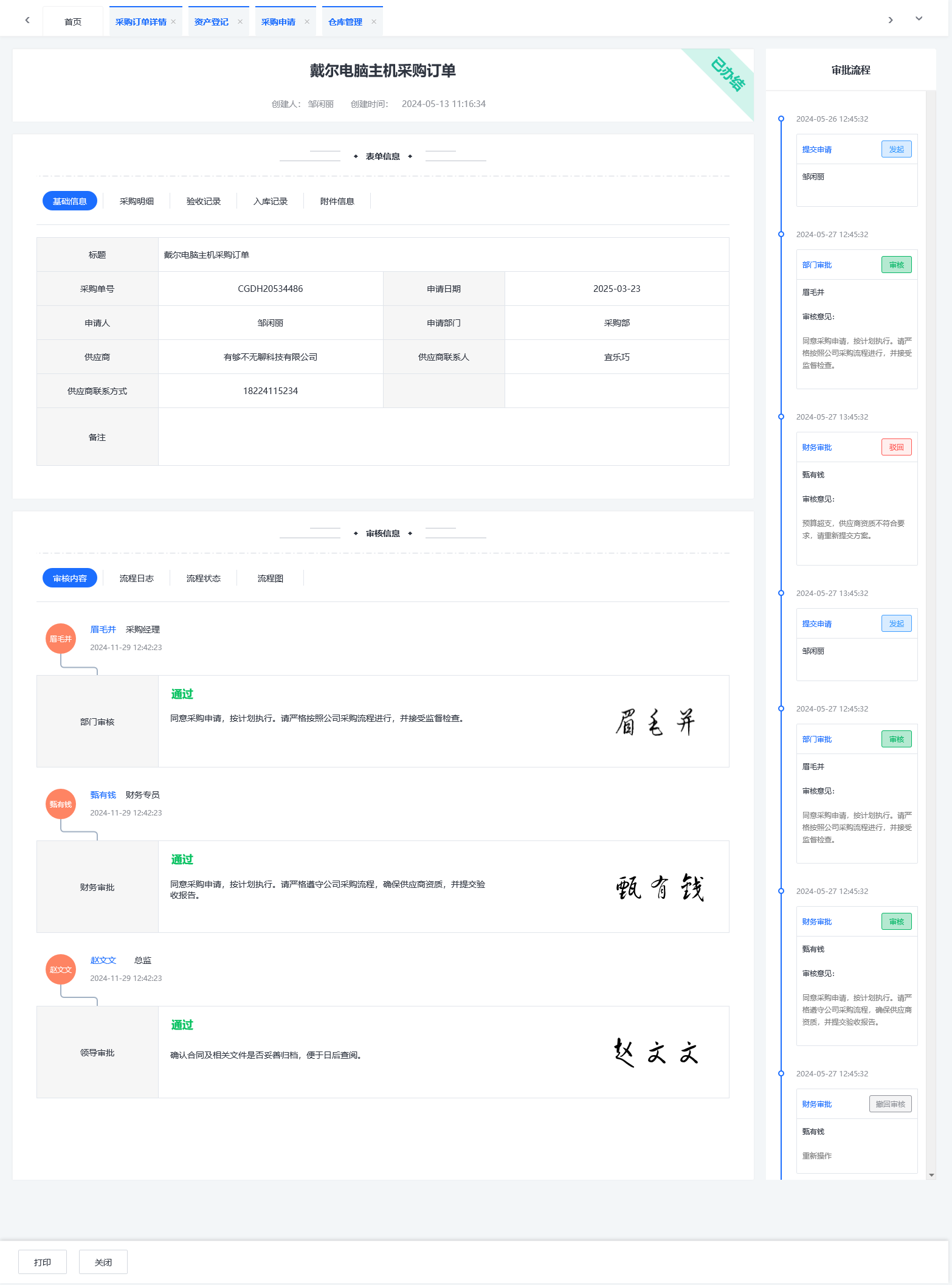This screenshot has width=952, height=1285.
Task: Select the 入库记录 form tab
Action: click(271, 201)
